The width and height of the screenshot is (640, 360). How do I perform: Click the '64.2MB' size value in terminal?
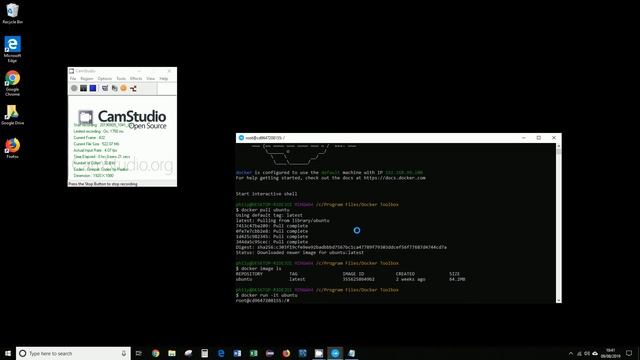pos(457,279)
